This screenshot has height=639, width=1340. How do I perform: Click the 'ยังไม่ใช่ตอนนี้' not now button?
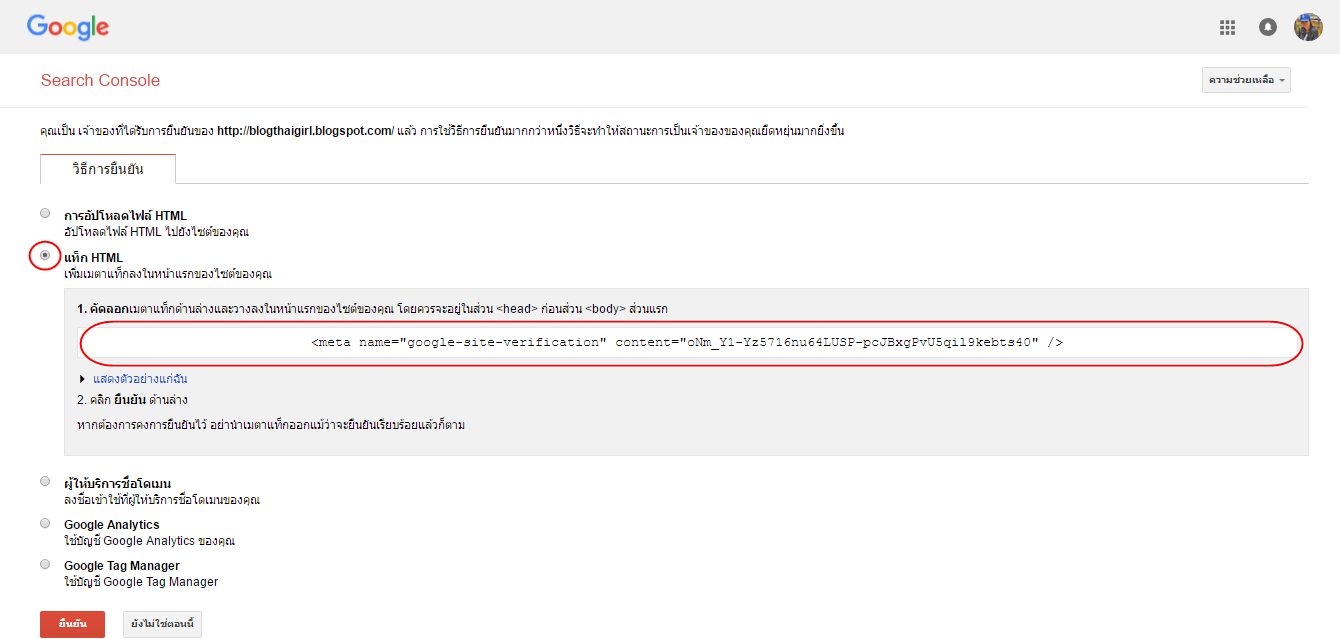162,624
